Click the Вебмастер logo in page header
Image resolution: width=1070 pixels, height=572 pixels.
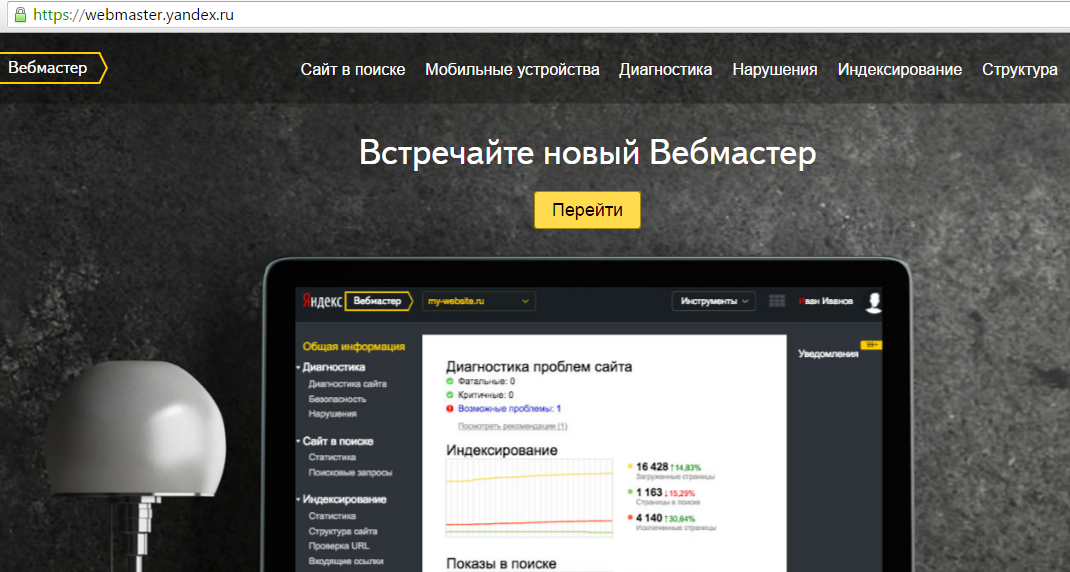coord(50,68)
